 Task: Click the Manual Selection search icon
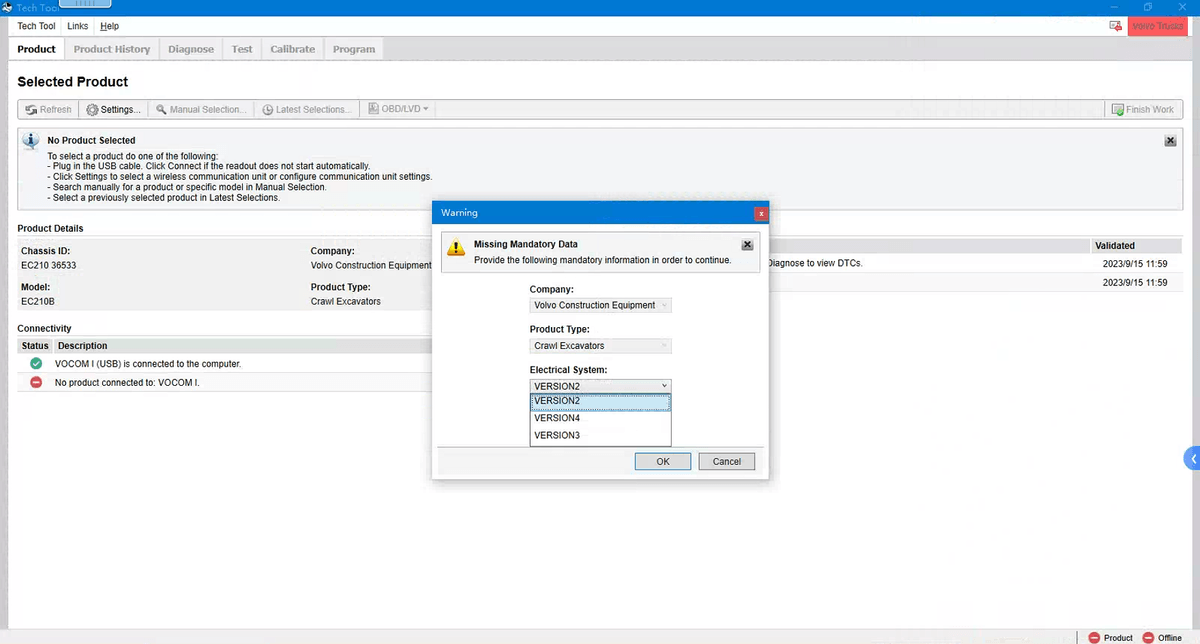(x=161, y=110)
